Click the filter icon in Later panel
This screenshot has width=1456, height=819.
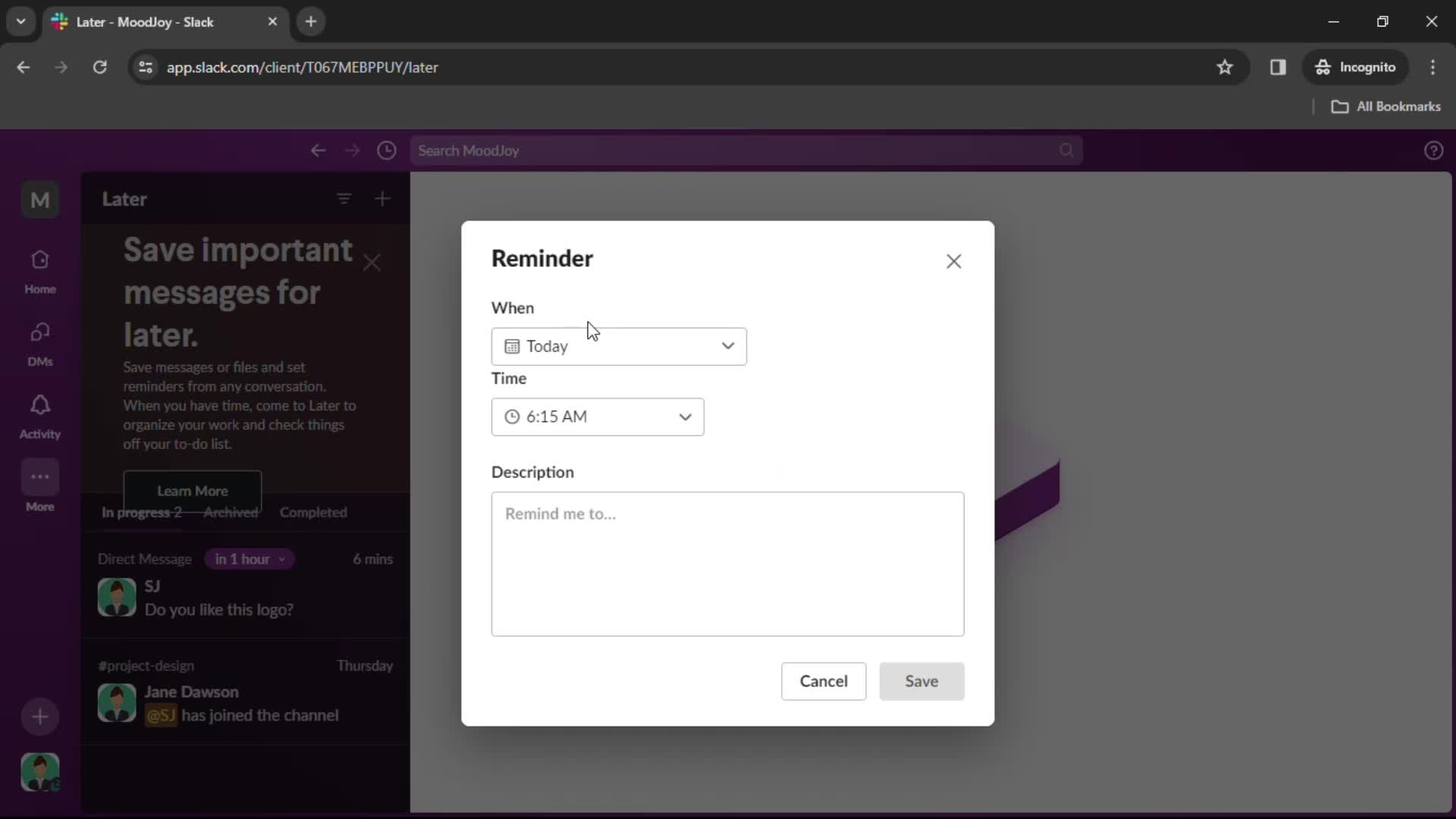(x=344, y=198)
